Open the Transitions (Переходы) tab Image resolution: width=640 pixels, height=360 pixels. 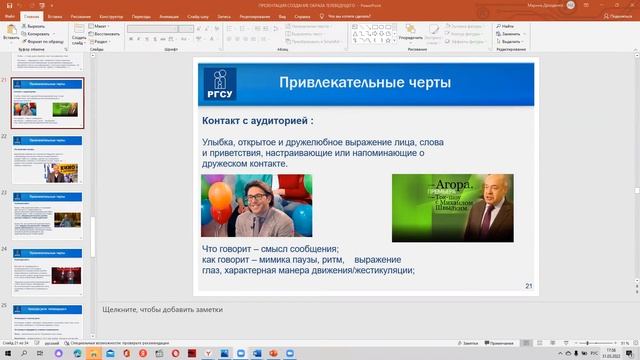(x=141, y=17)
